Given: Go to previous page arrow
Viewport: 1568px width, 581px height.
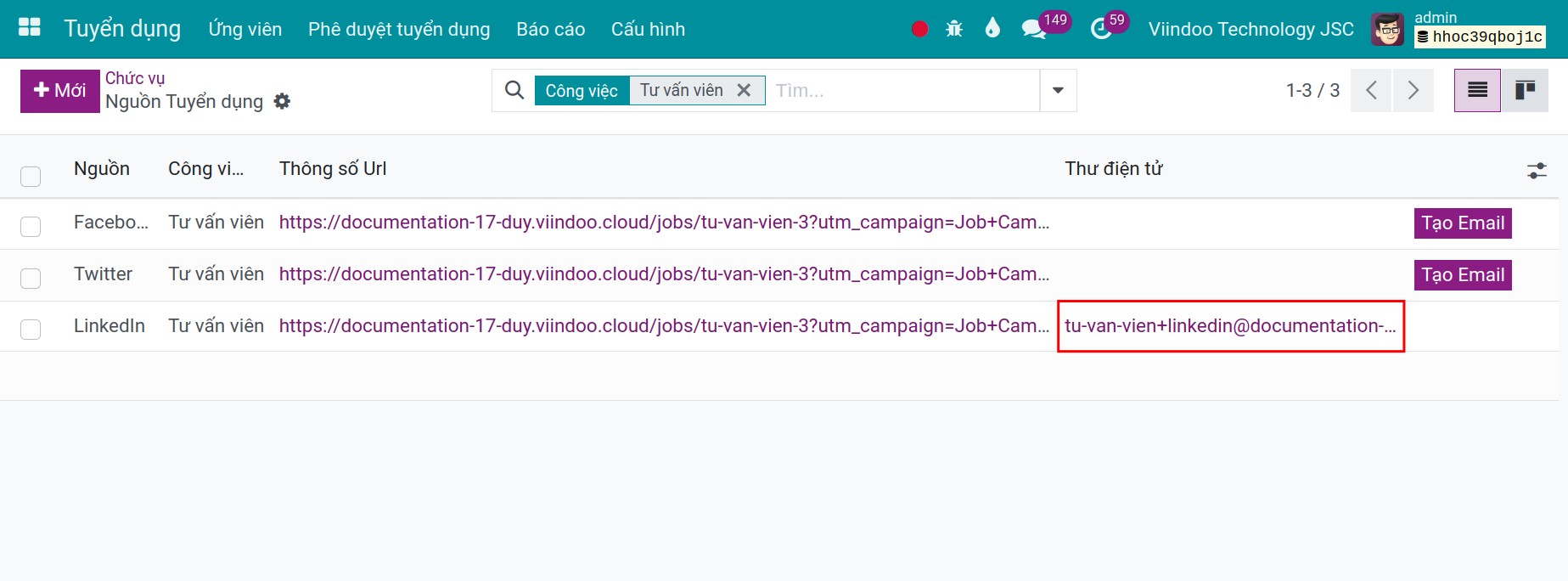Looking at the screenshot, I should tap(1370, 90).
